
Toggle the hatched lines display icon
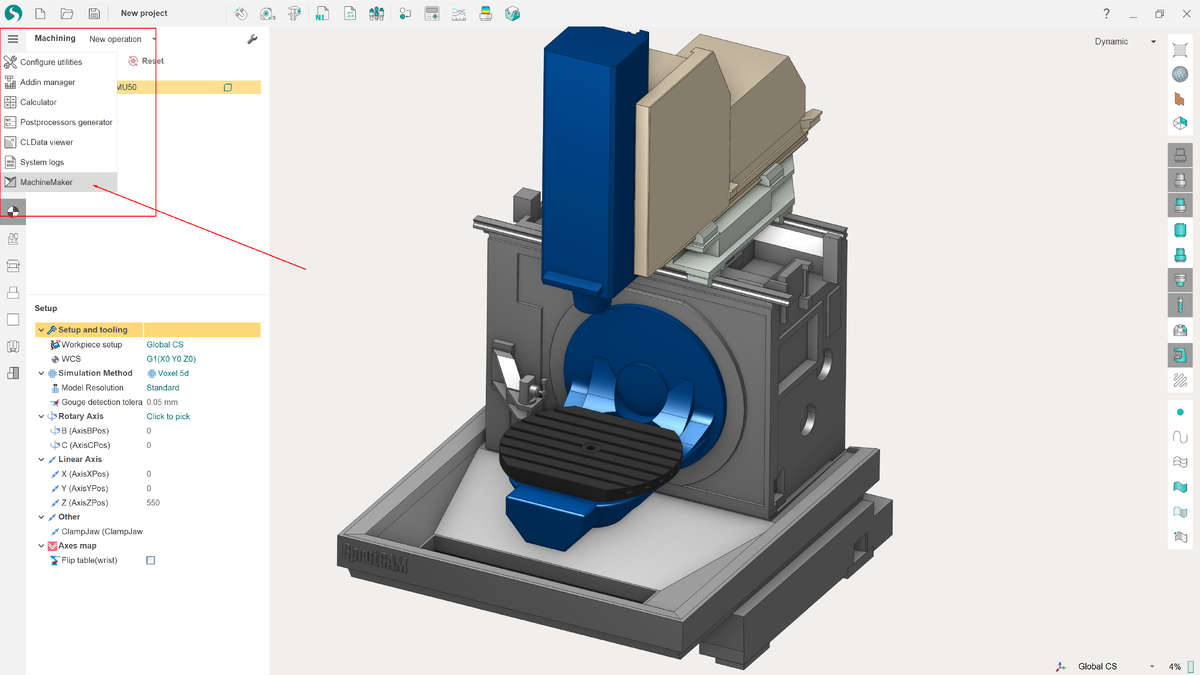tap(1180, 380)
